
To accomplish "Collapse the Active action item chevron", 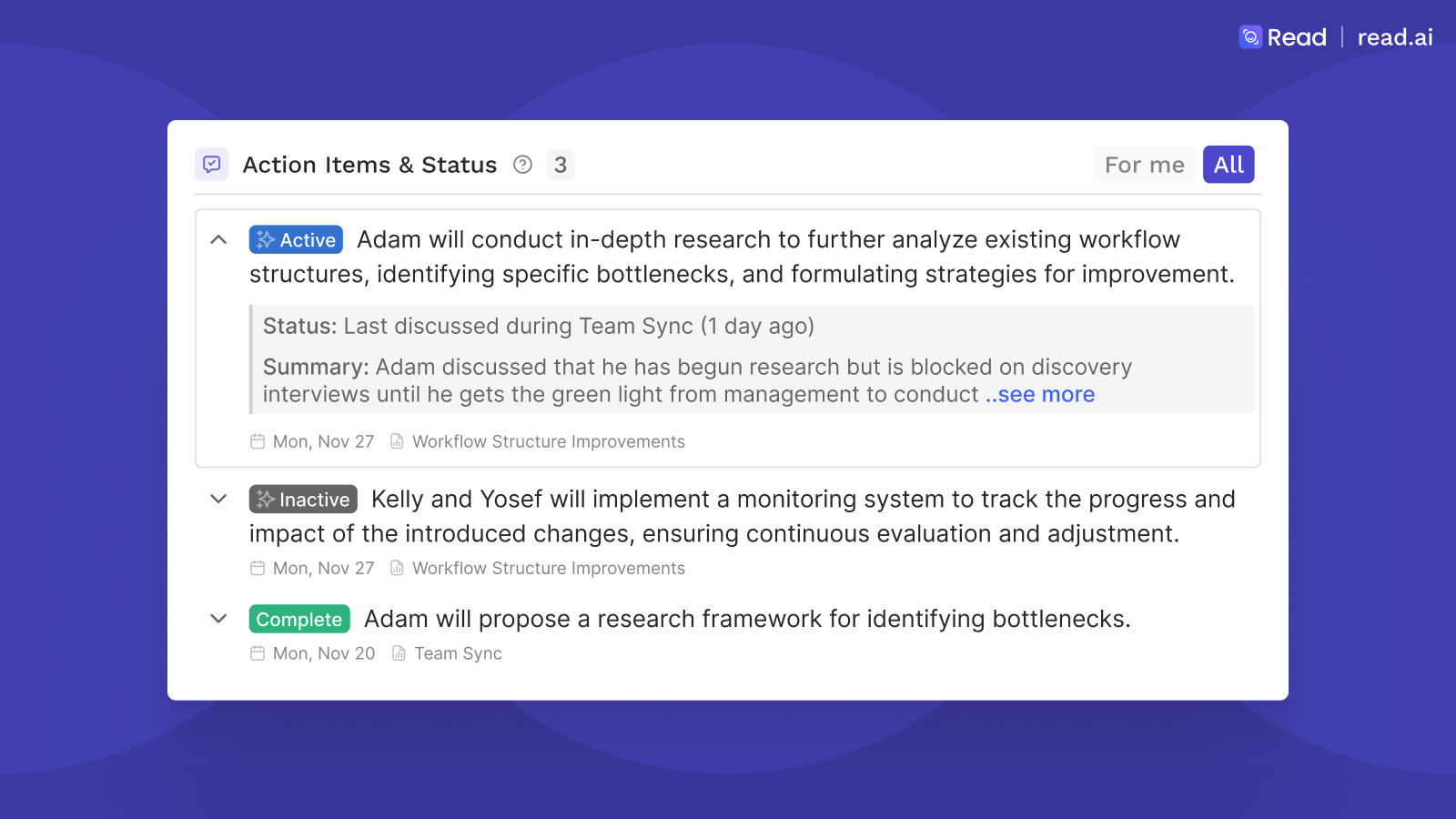I will [x=218, y=239].
